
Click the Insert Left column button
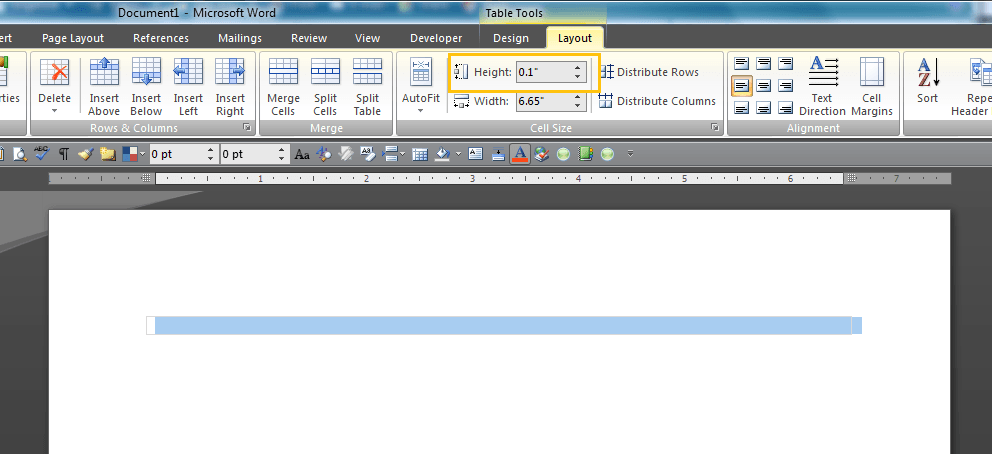[188, 86]
